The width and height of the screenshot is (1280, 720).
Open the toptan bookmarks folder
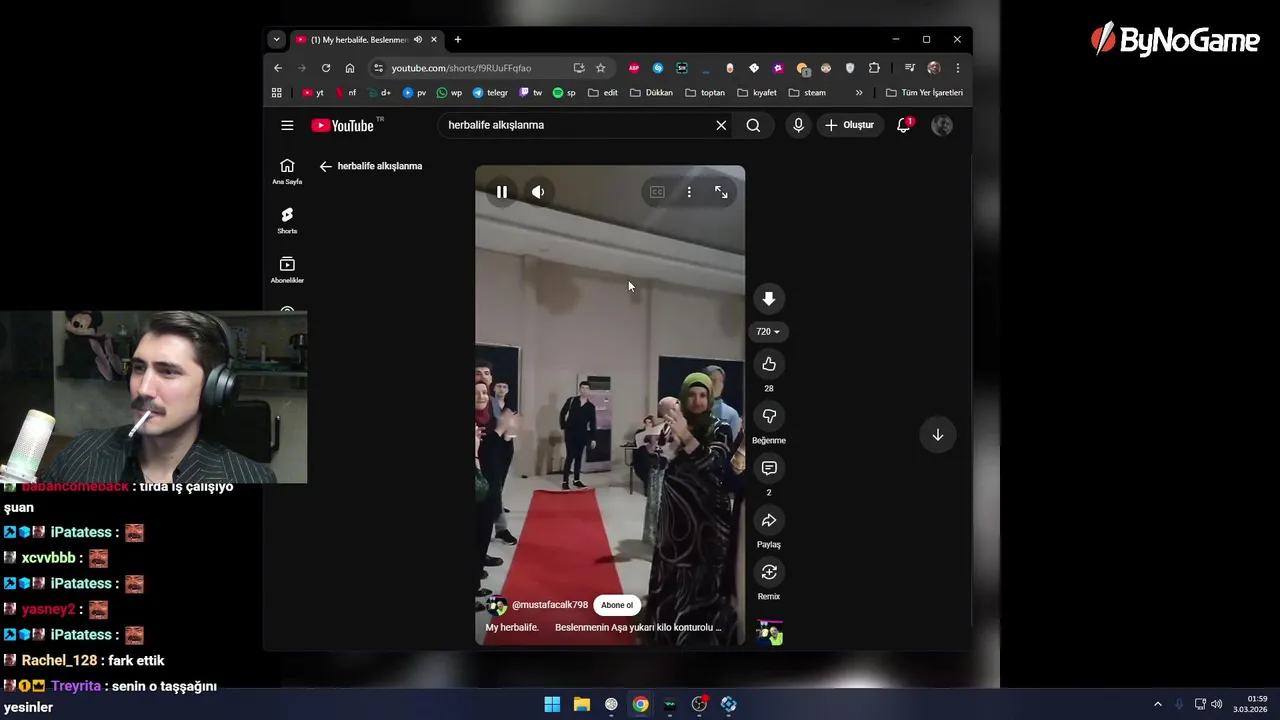[x=705, y=93]
